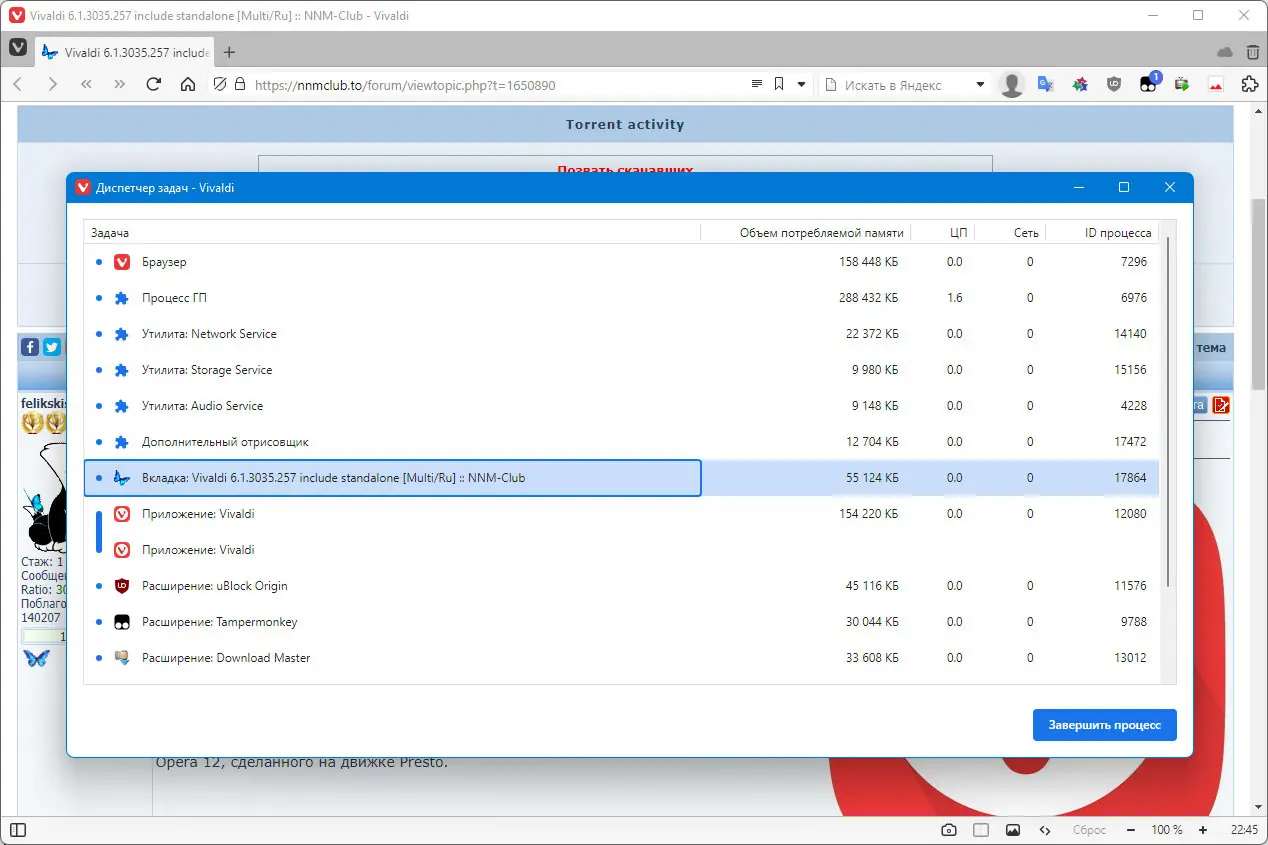Go to the home page

point(188,85)
